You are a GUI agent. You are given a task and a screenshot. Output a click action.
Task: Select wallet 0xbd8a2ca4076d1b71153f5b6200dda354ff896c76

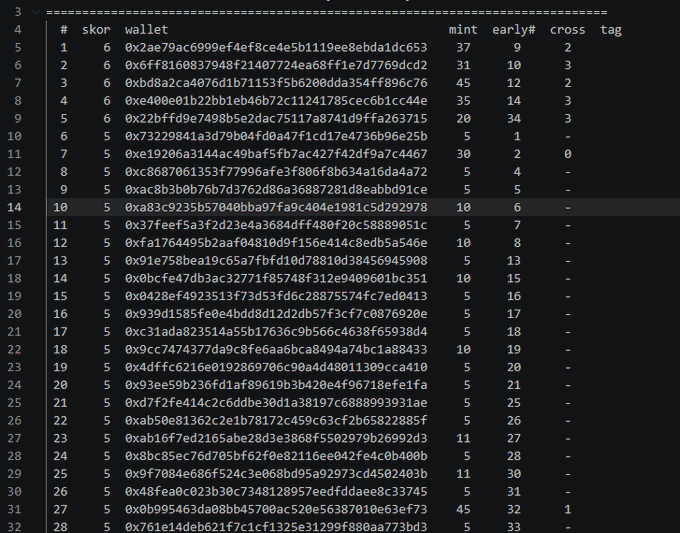pyautogui.click(x=276, y=83)
